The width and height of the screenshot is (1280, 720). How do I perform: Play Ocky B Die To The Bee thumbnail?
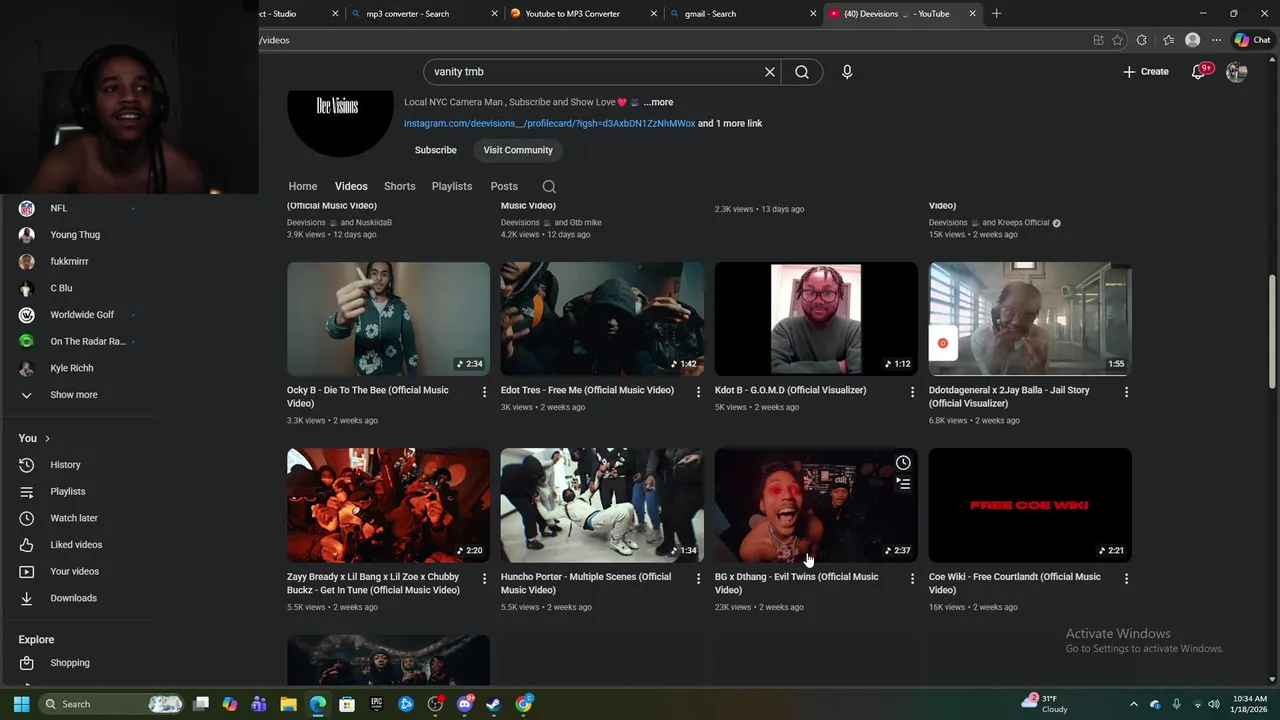(x=388, y=319)
